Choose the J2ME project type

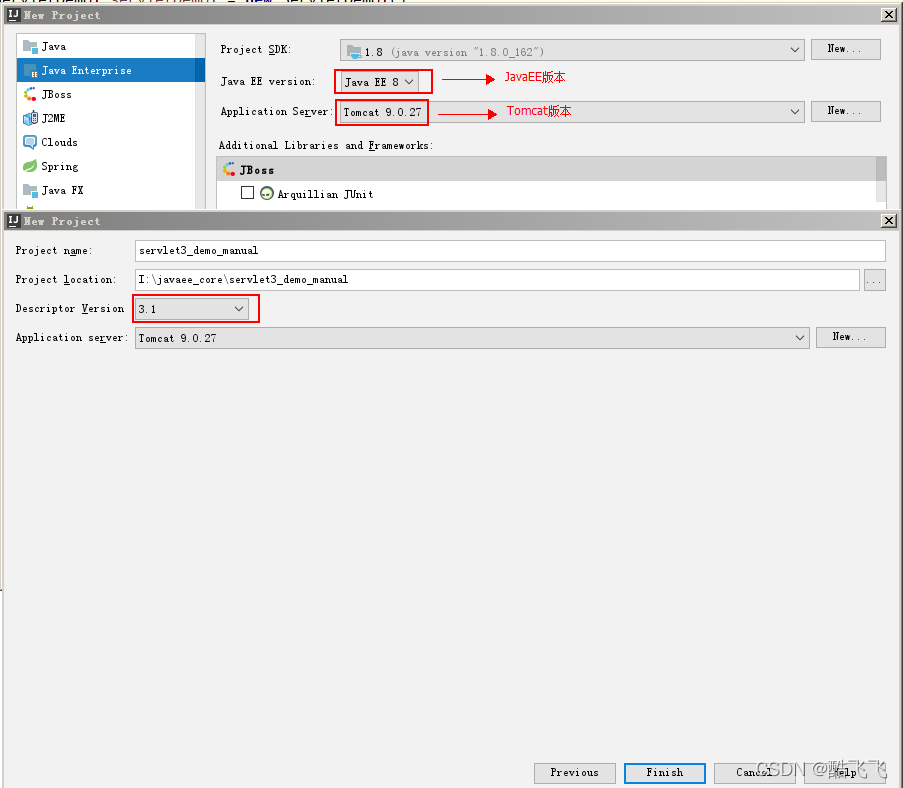[x=107, y=118]
